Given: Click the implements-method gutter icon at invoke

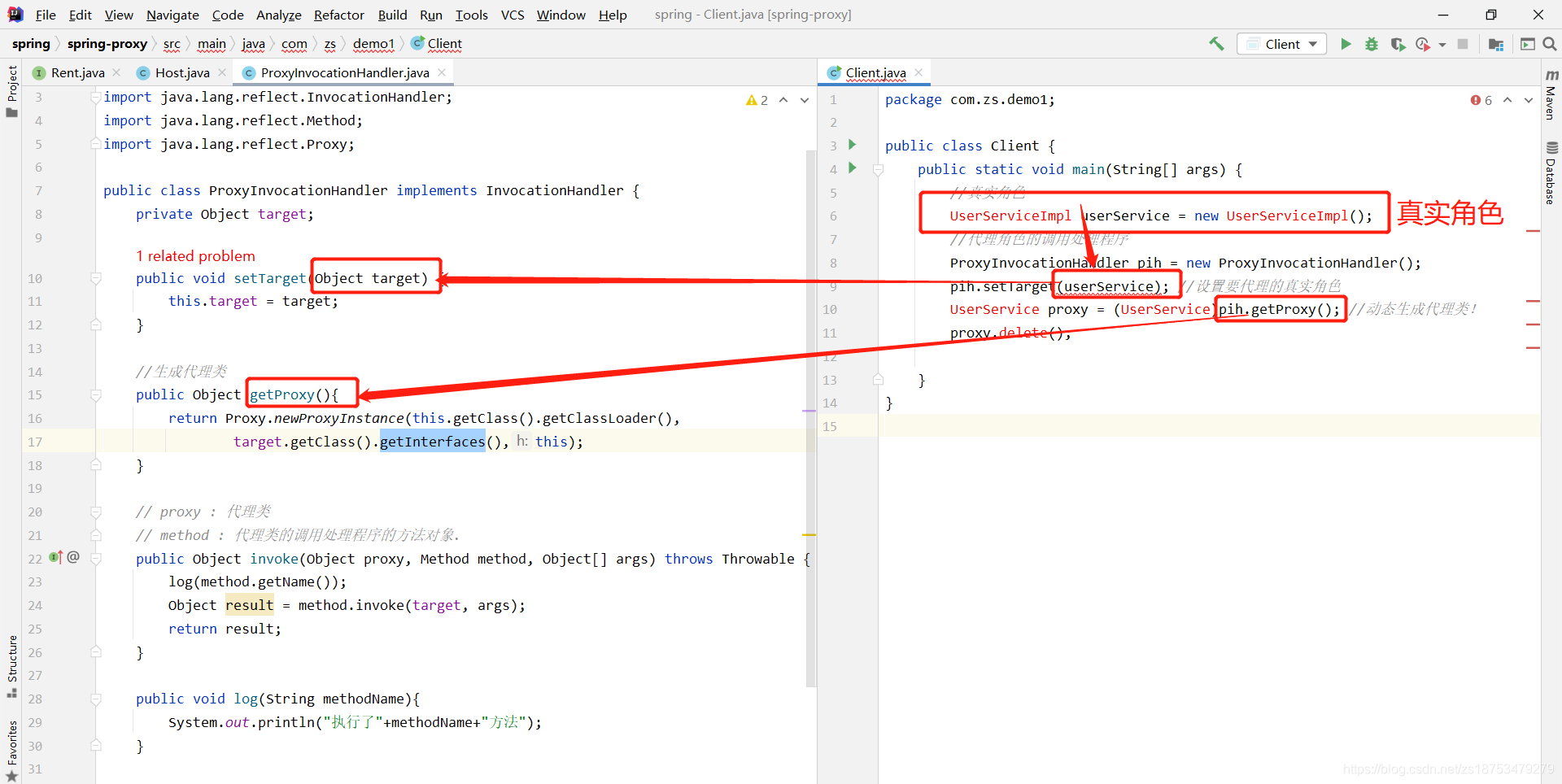Looking at the screenshot, I should tap(55, 558).
